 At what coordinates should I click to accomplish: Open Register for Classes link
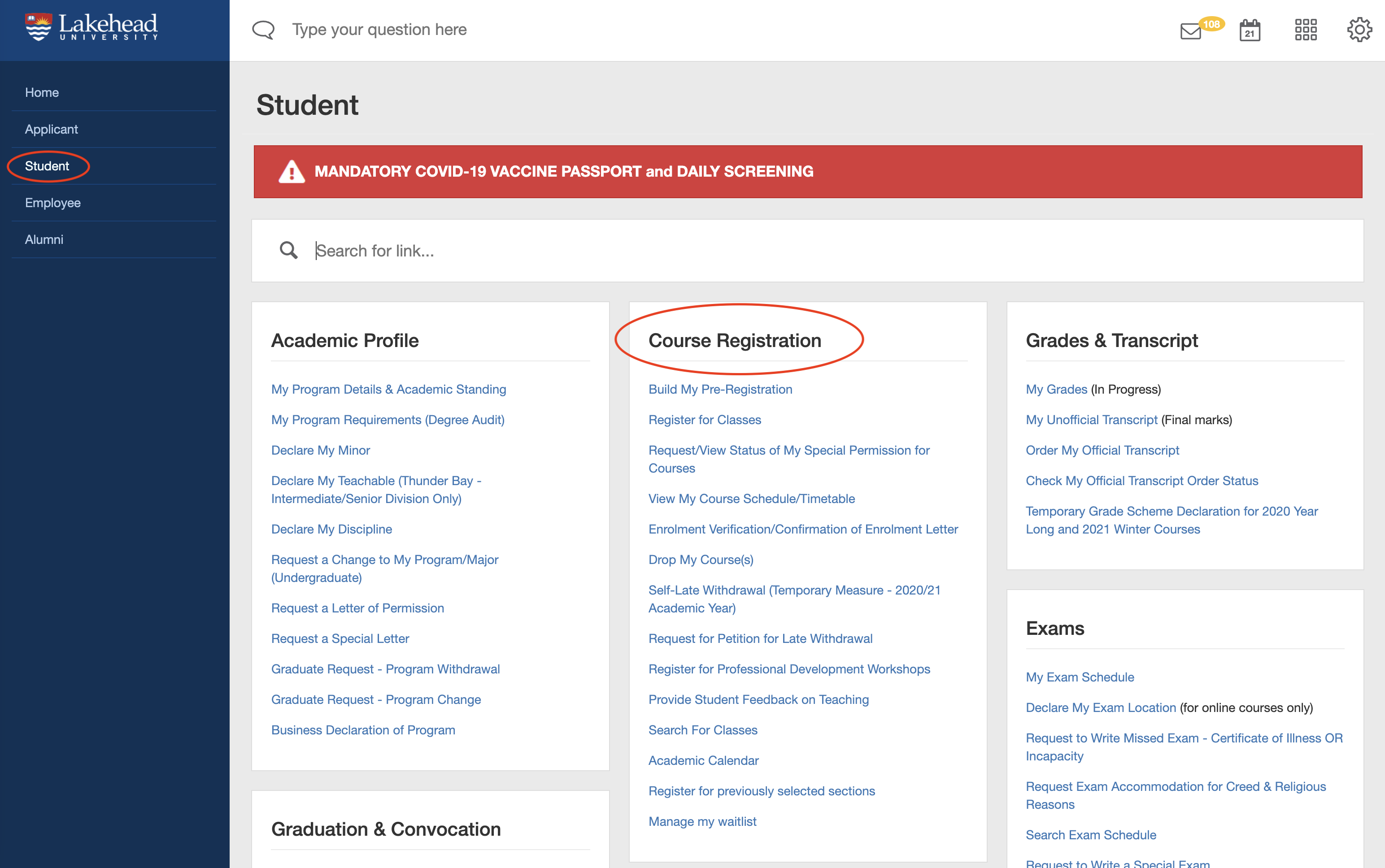click(705, 420)
